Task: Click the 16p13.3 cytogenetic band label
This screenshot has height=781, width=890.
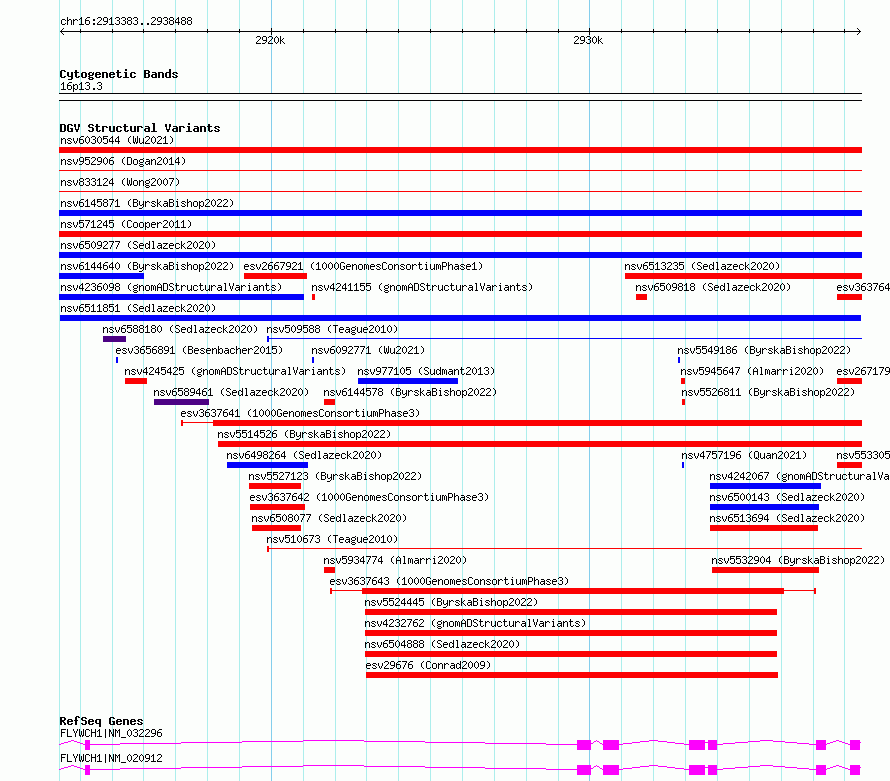Action: click(x=81, y=86)
